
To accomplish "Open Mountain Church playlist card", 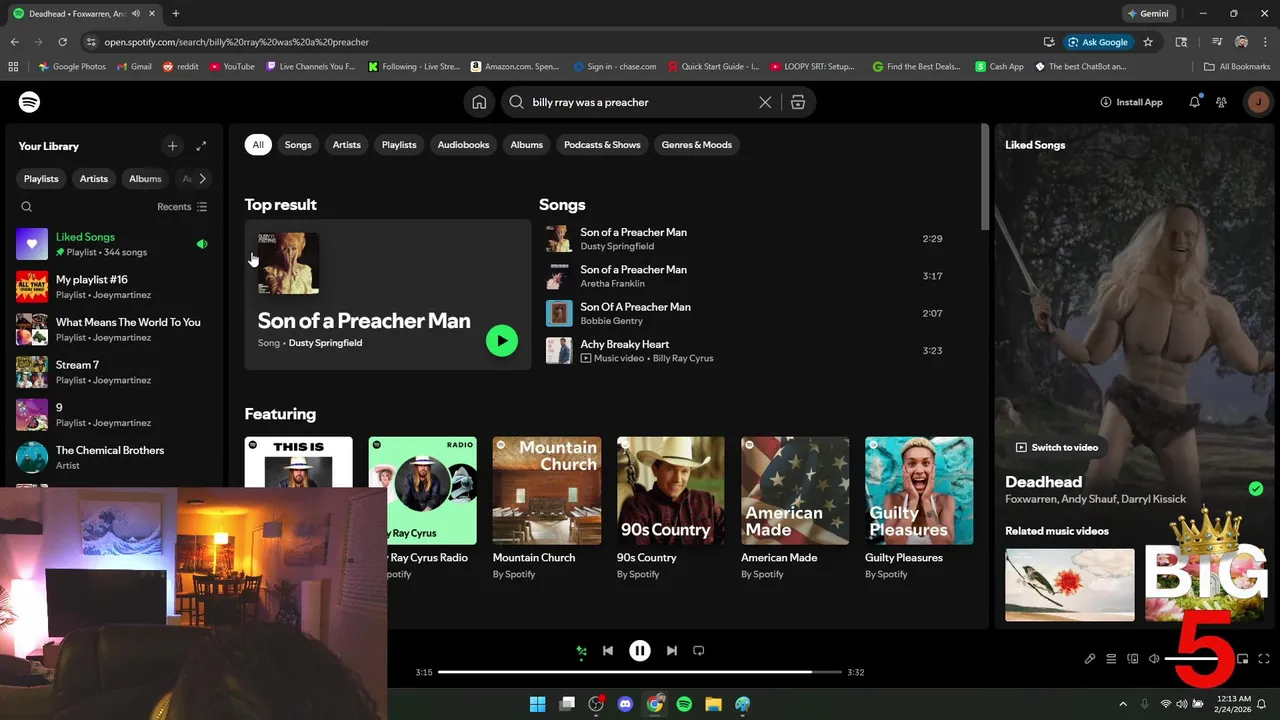I will tap(547, 509).
